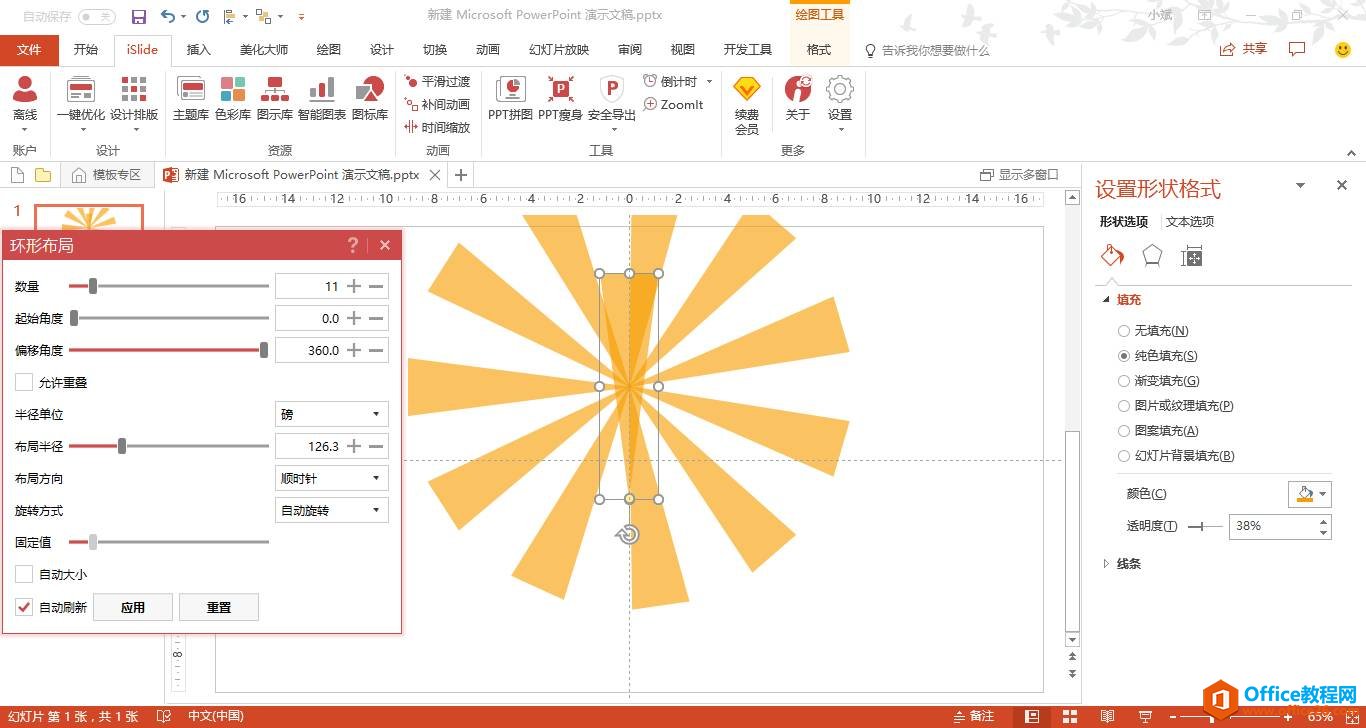1366x728 pixels.
Task: Open the 色彩库 color library
Action: point(232,97)
